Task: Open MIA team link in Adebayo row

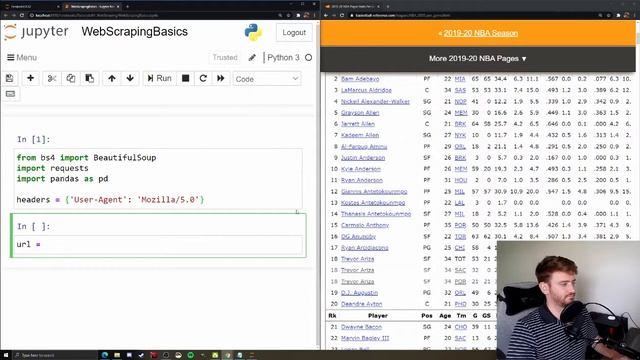Action: (460, 79)
